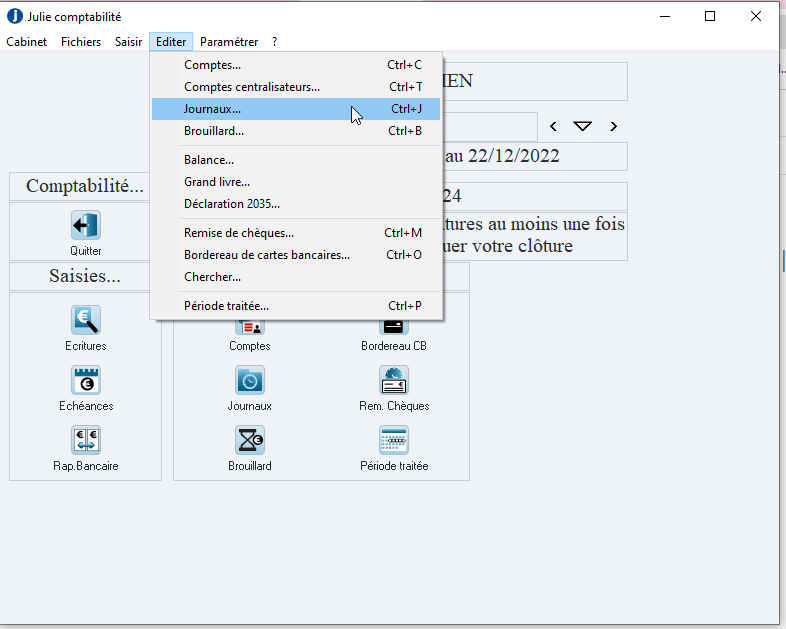Open the Paramétrer menu
The image size is (786, 629).
229,42
